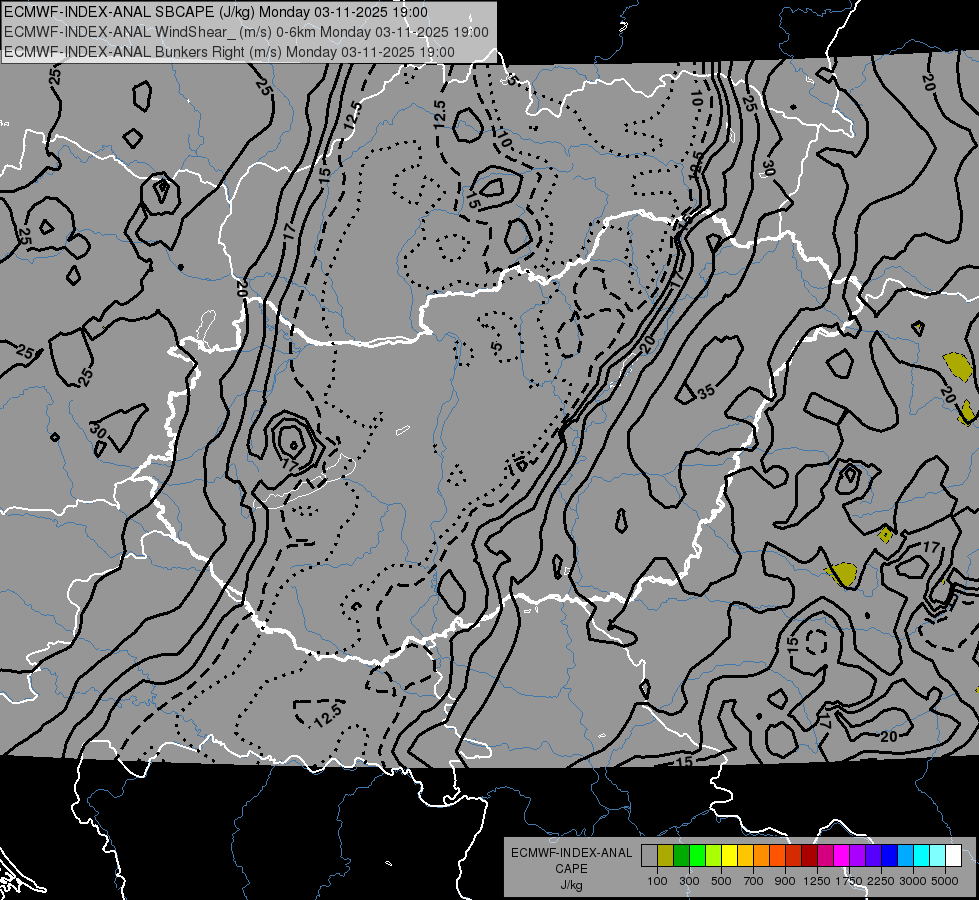Click the 1250 legend tick label
The height and width of the screenshot is (900, 979).
[817, 881]
